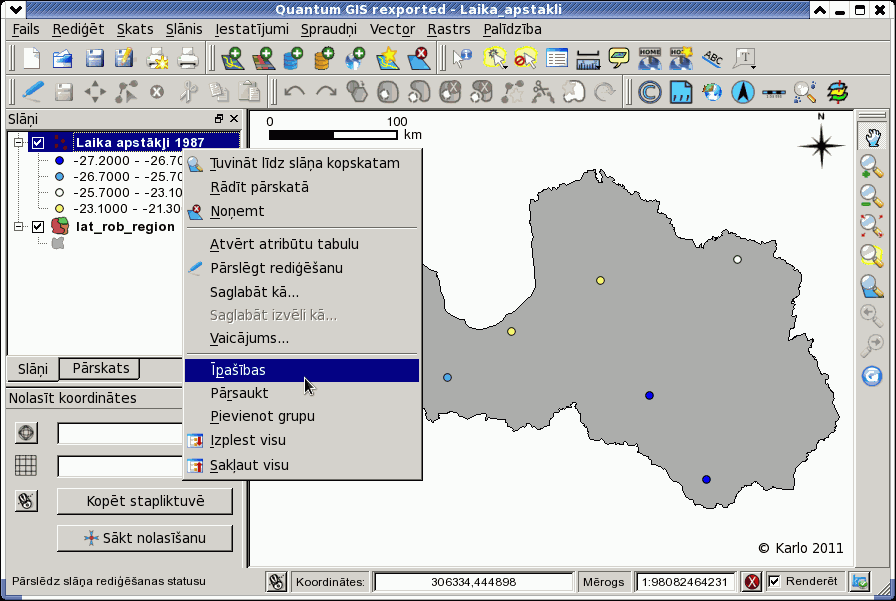Screen dimensions: 896x601
Task: Choose Tuvināt līdz slāņa kopskatam
Action: click(302, 163)
